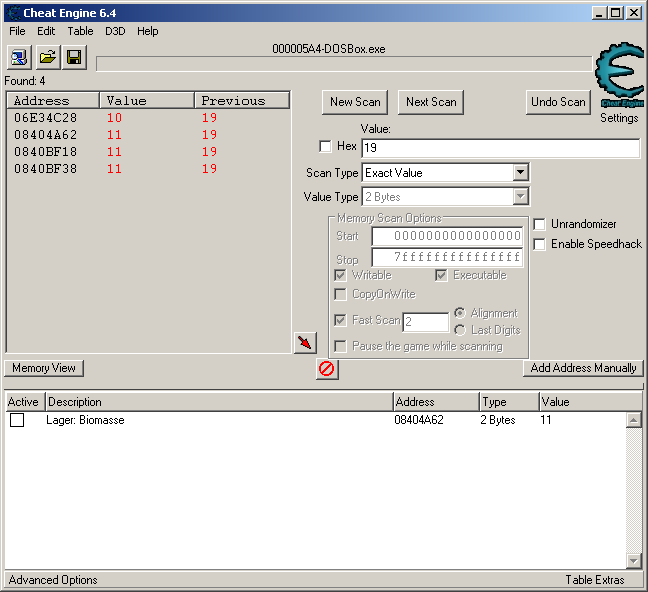Image resolution: width=648 pixels, height=592 pixels.
Task: Click the value 11 in address table
Action: coord(546,420)
